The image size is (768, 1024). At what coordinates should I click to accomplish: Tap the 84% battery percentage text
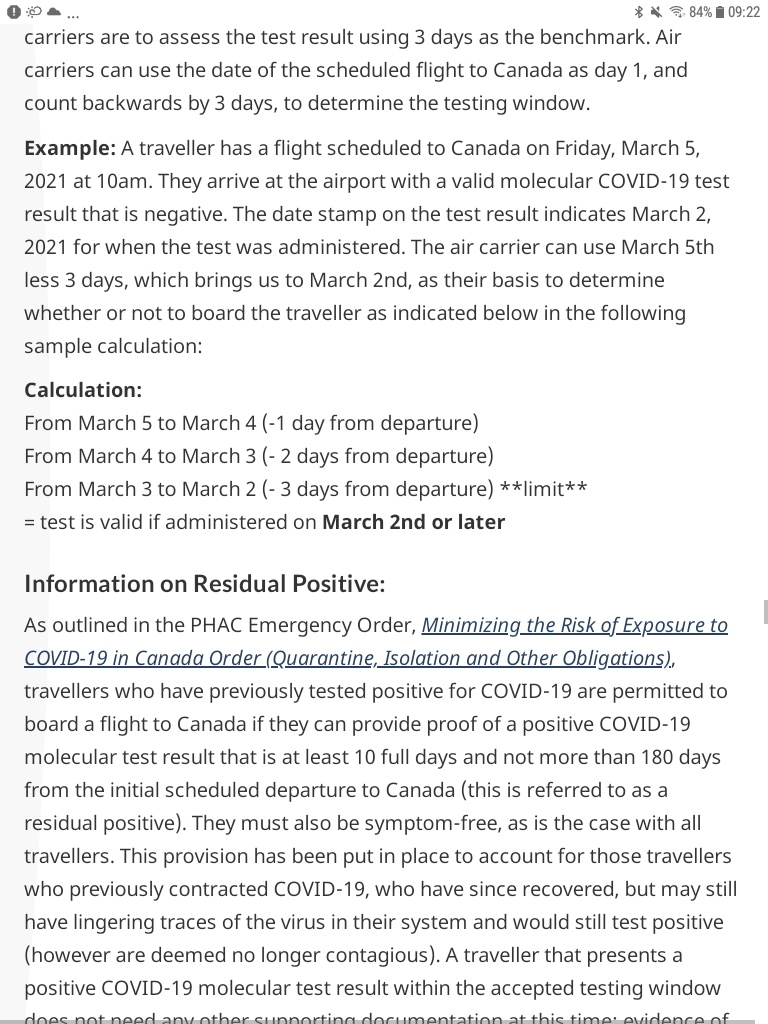point(700,11)
